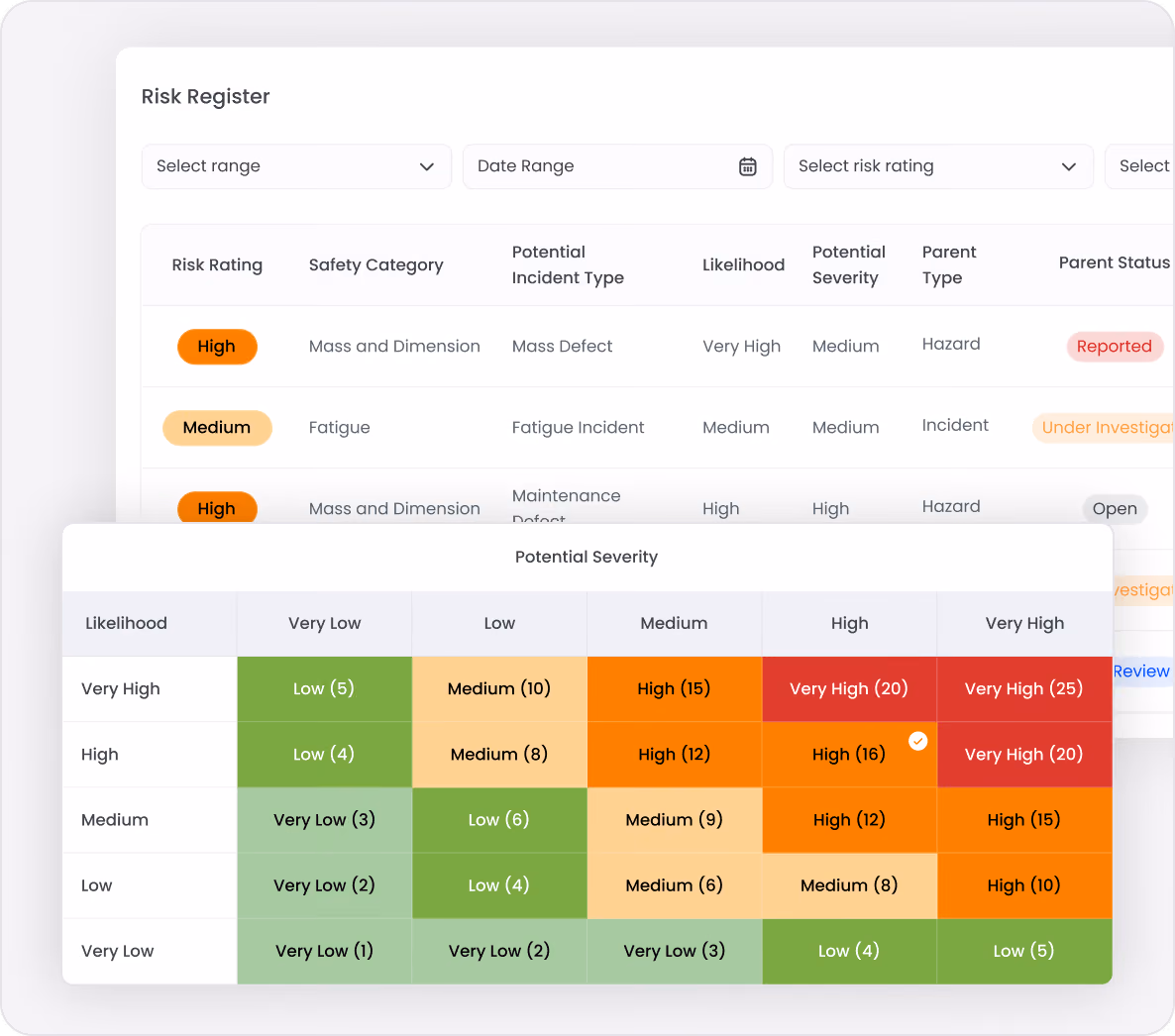Click the Safety Category column header
Viewport: 1175px width, 1036px height.
coord(376,265)
